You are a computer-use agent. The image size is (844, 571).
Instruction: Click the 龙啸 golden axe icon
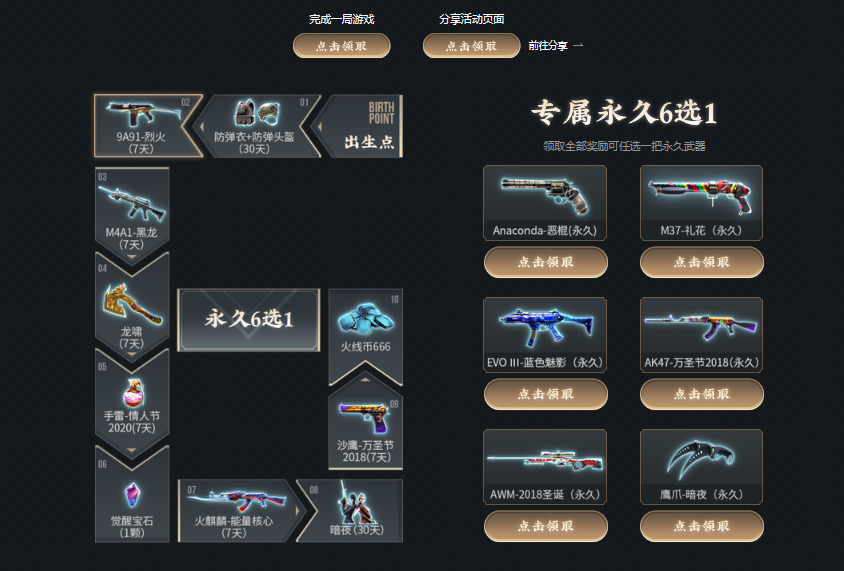click(x=132, y=305)
